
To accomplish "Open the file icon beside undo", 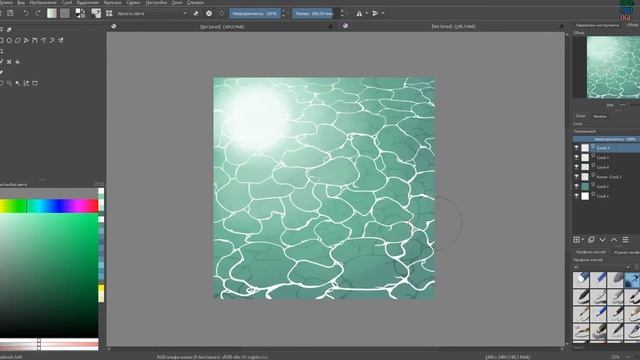I will tap(10, 13).
